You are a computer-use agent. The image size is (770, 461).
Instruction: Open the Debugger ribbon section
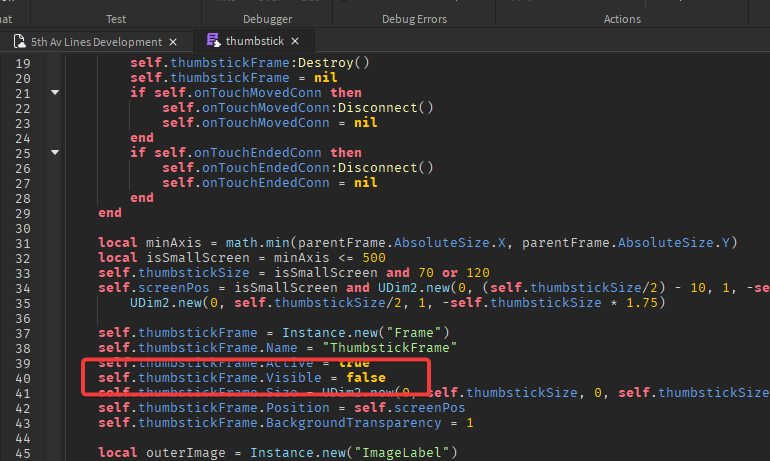(268, 19)
